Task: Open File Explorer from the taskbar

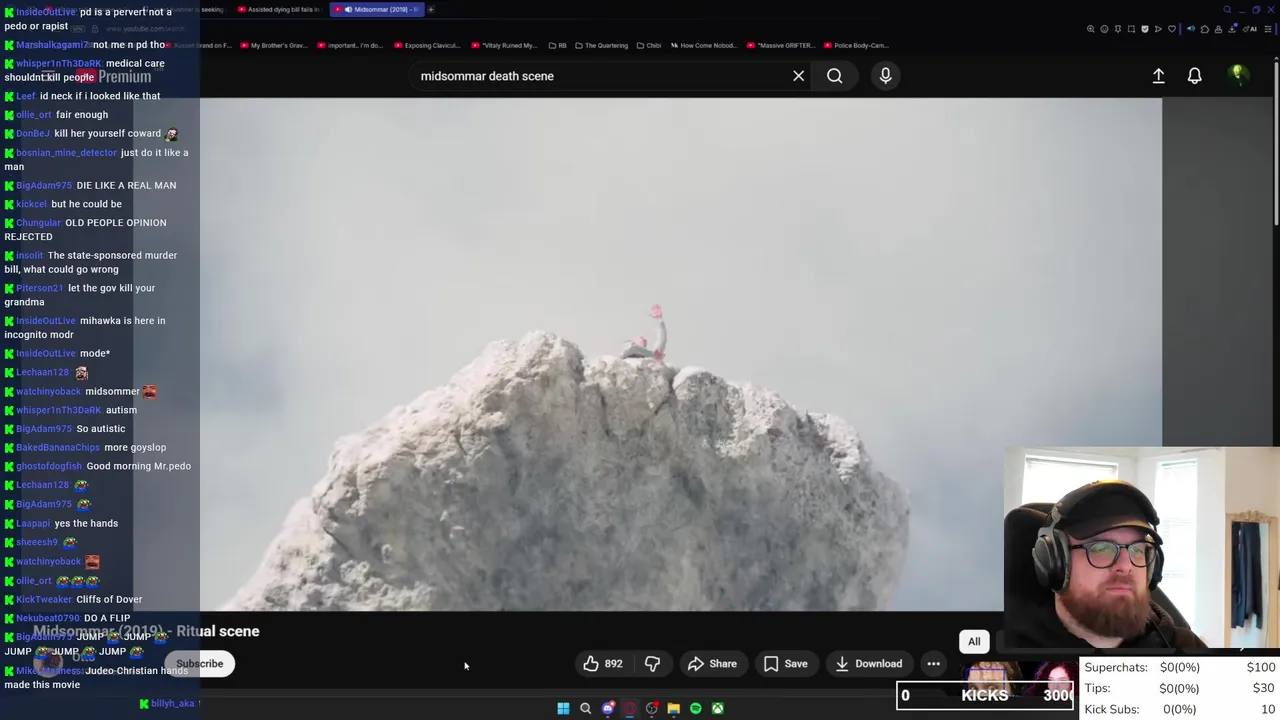Action: point(673,708)
